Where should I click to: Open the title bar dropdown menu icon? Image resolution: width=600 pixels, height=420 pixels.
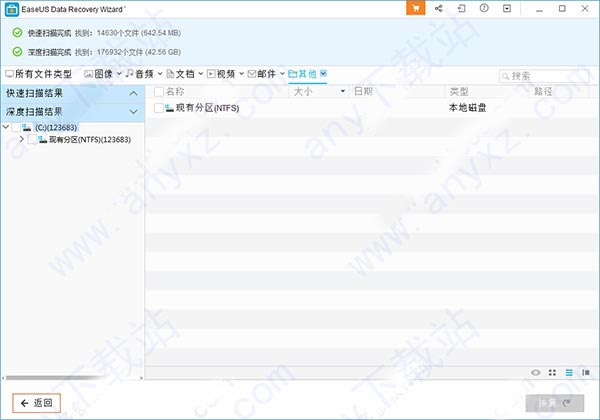pyautogui.click(x=507, y=8)
